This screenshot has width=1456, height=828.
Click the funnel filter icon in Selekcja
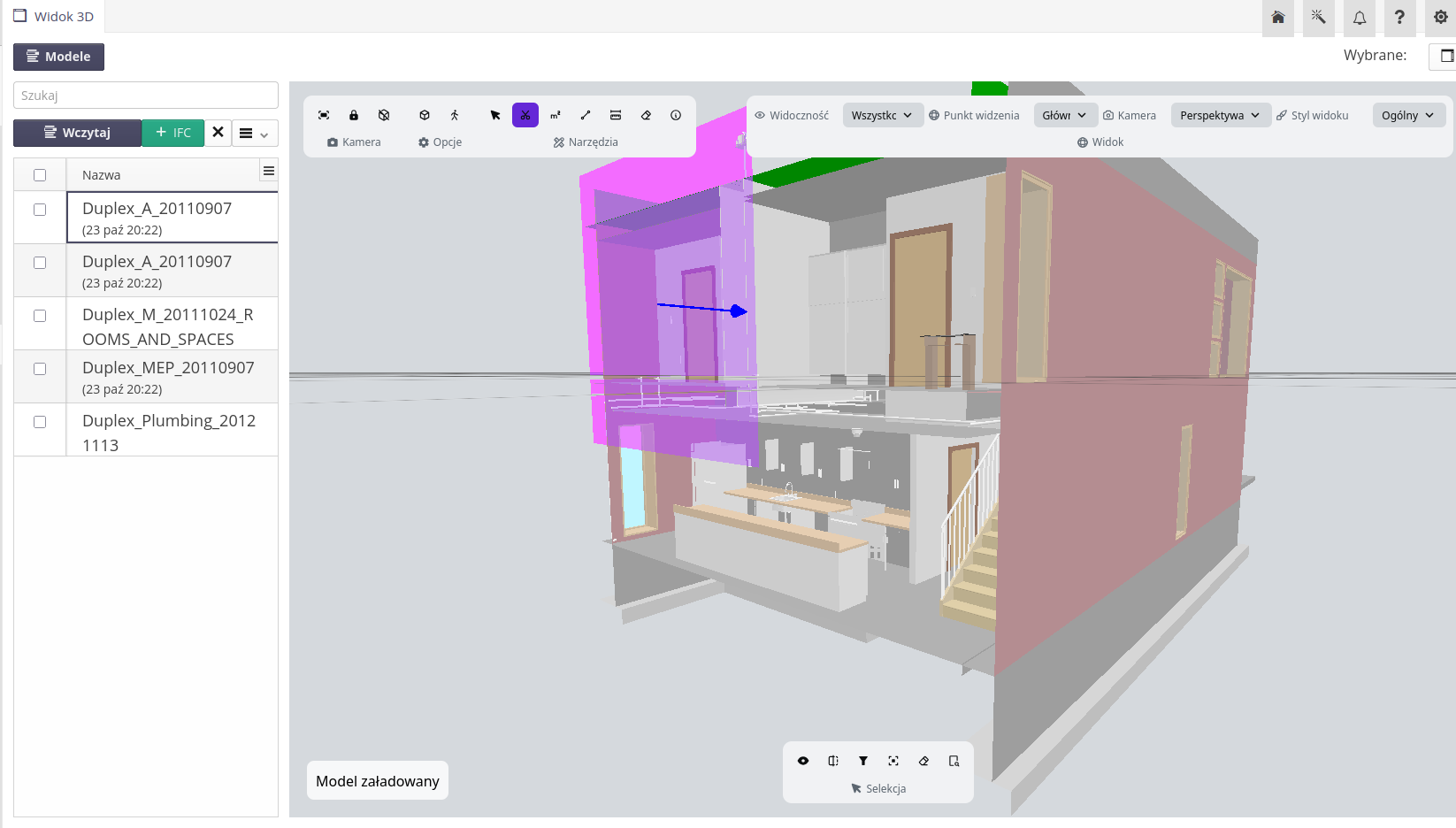(x=863, y=761)
